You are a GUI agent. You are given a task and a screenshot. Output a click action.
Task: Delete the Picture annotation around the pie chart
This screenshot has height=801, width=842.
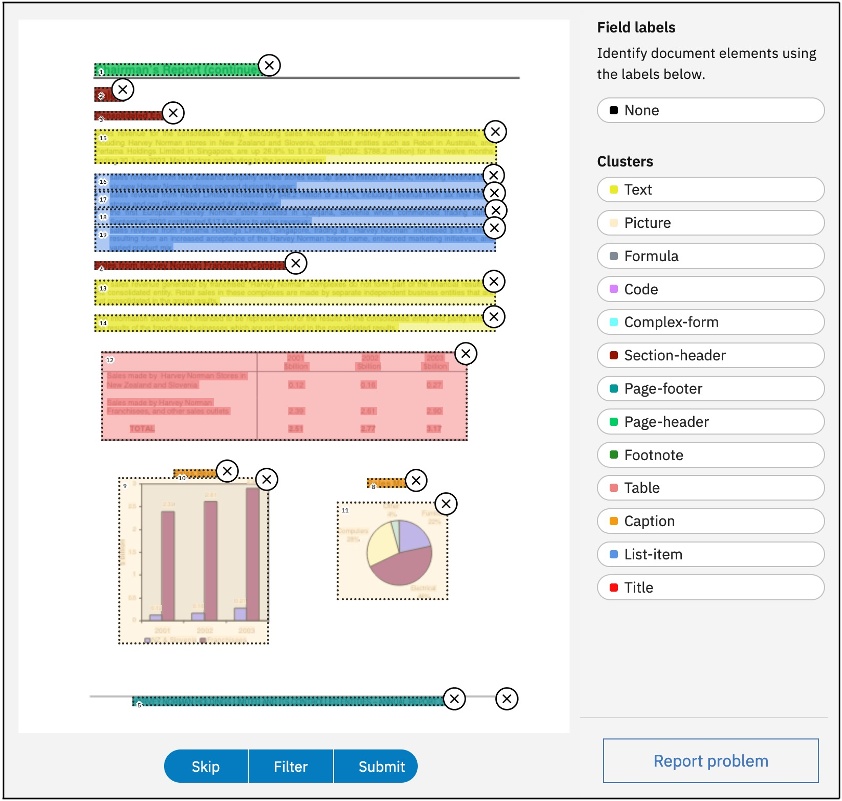(x=446, y=503)
